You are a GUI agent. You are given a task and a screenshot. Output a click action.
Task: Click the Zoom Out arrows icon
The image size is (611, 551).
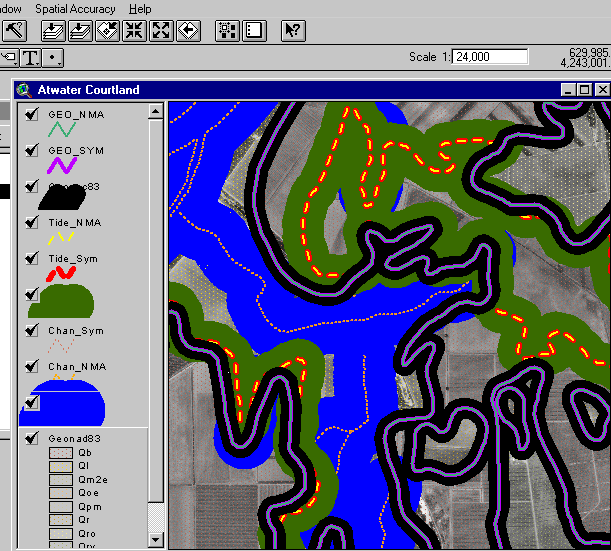point(161,30)
